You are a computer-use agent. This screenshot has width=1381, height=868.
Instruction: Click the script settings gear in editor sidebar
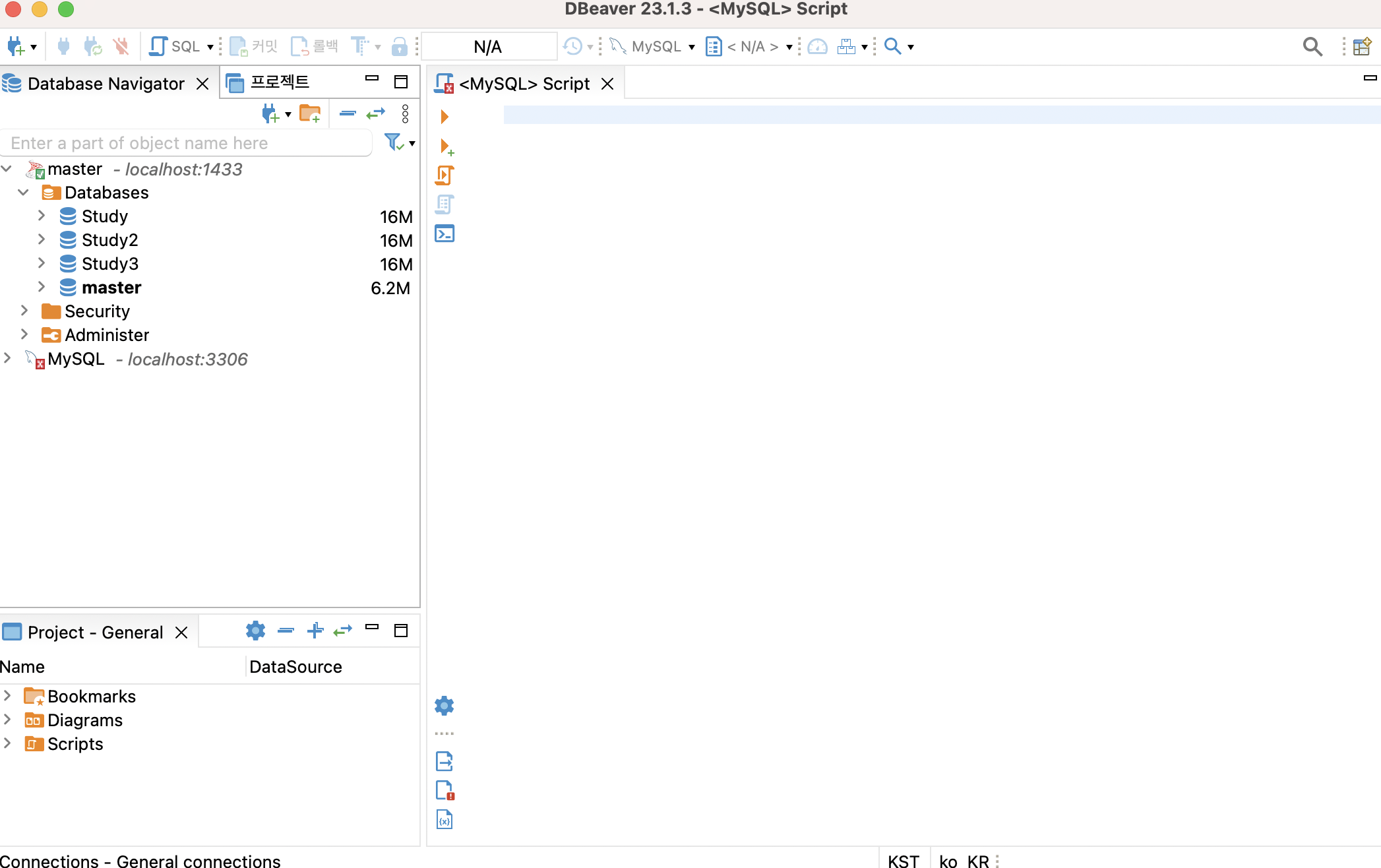(x=445, y=706)
